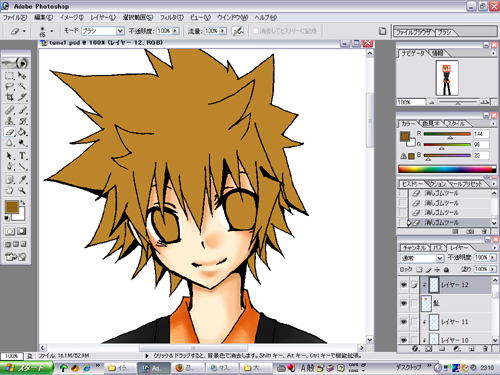500x375 pixels.
Task: Open the 編集 menu
Action: coord(44,18)
